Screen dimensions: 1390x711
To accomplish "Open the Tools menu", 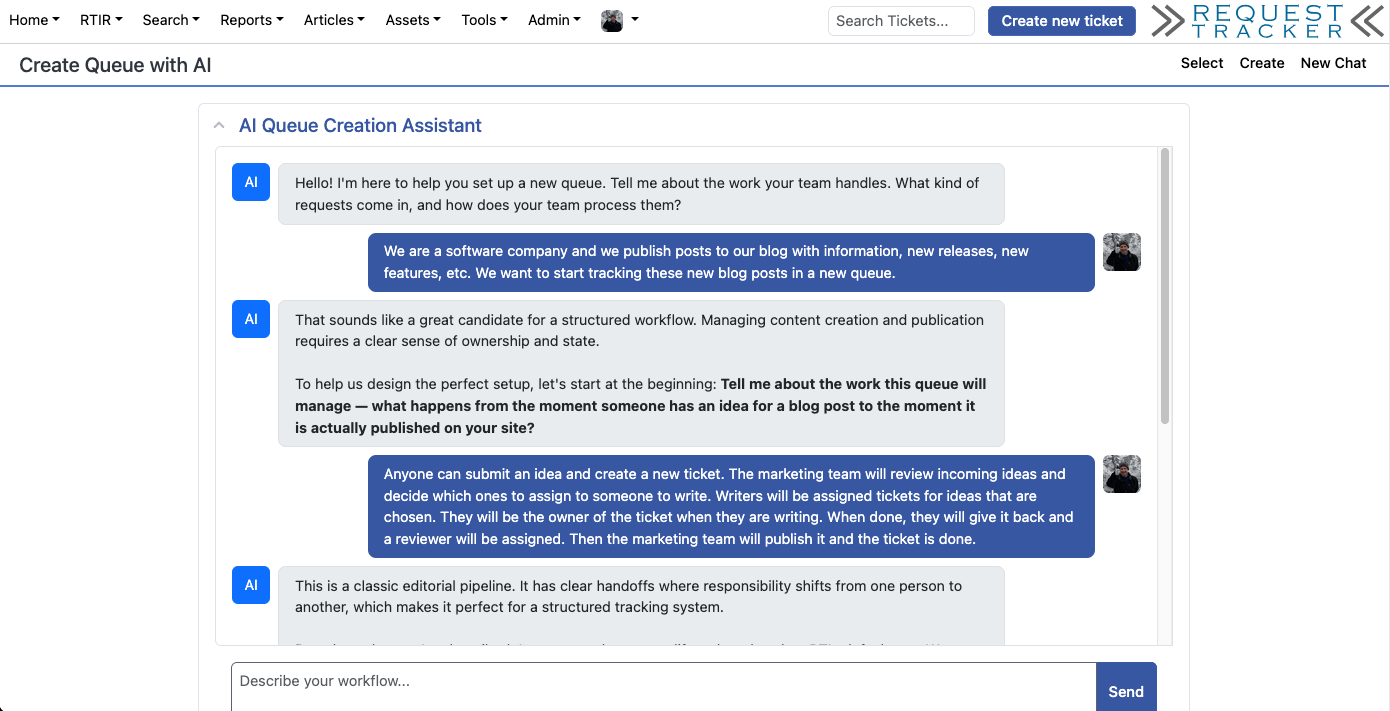I will click(x=484, y=20).
